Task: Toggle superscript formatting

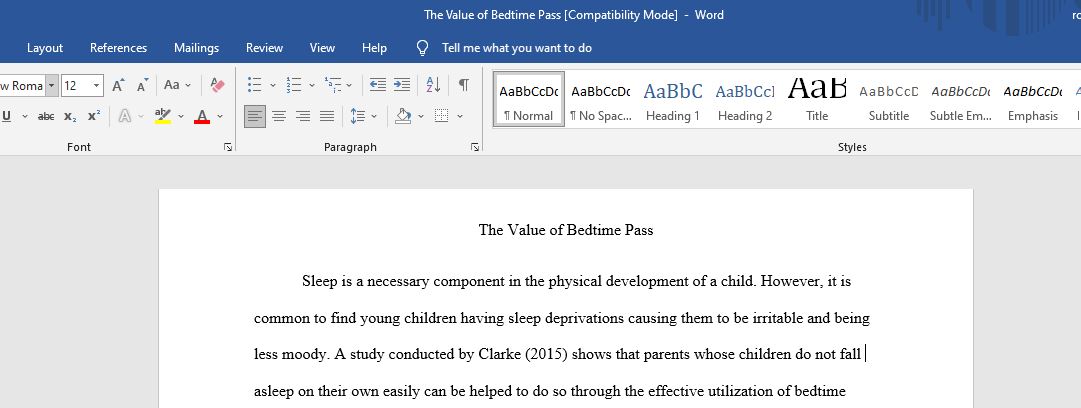Action: coord(94,116)
